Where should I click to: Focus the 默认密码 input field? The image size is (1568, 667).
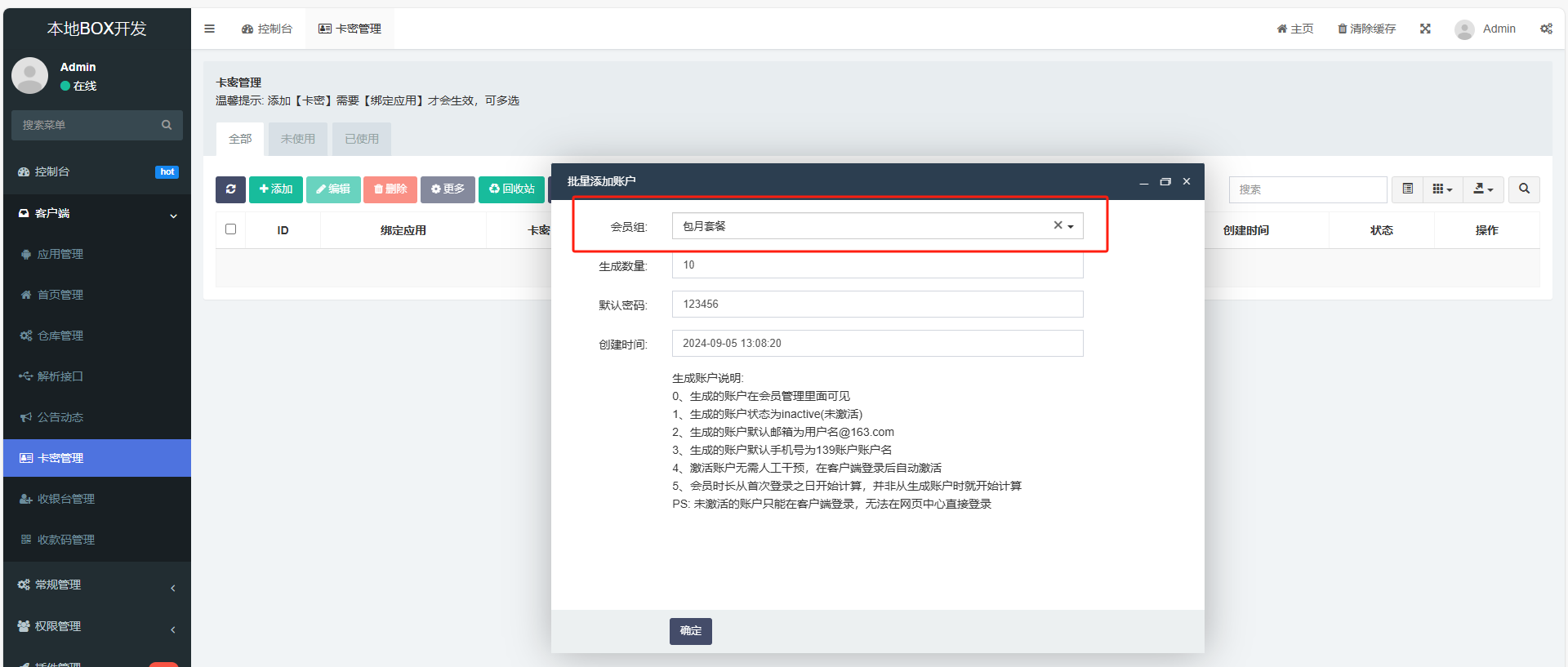(x=877, y=305)
